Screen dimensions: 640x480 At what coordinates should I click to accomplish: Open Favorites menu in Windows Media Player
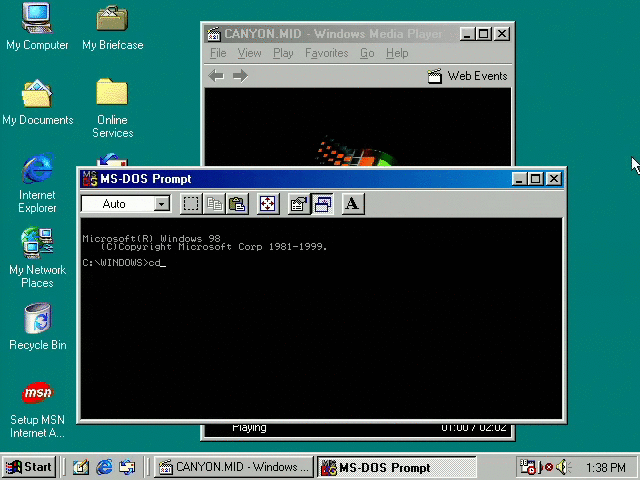327,53
